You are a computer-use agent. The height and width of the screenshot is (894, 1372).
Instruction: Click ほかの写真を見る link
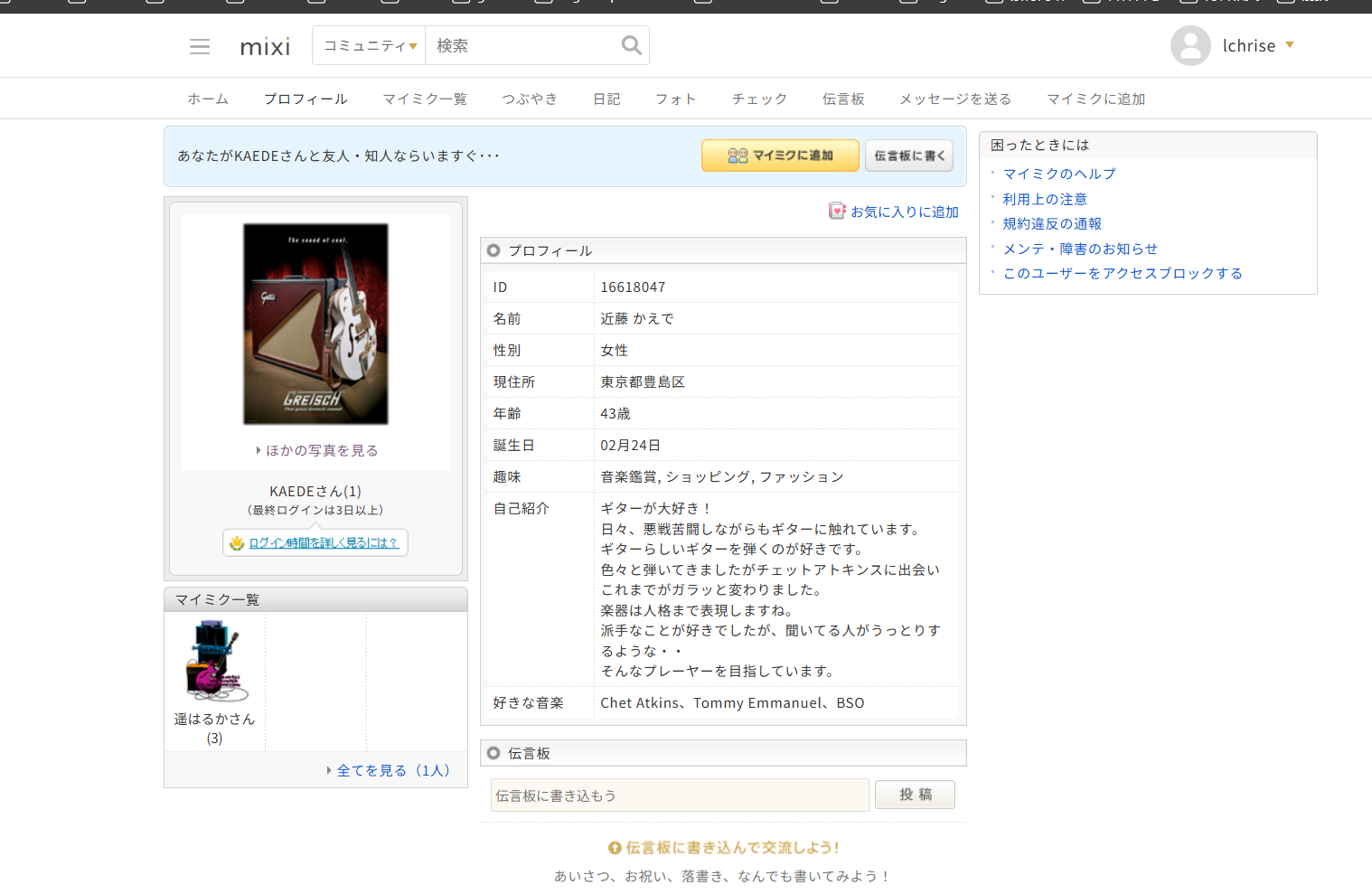coord(322,450)
